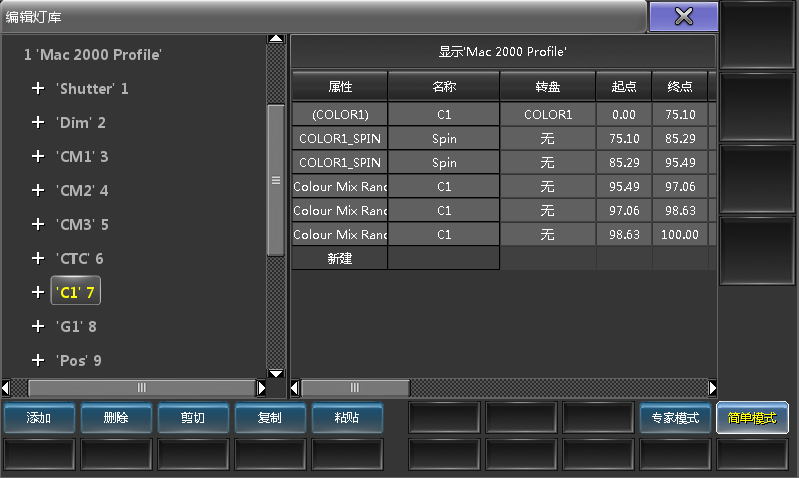The height and width of the screenshot is (478, 799).
Task: Click the first COLOR1_SPIN attribute cell
Action: tap(340, 138)
